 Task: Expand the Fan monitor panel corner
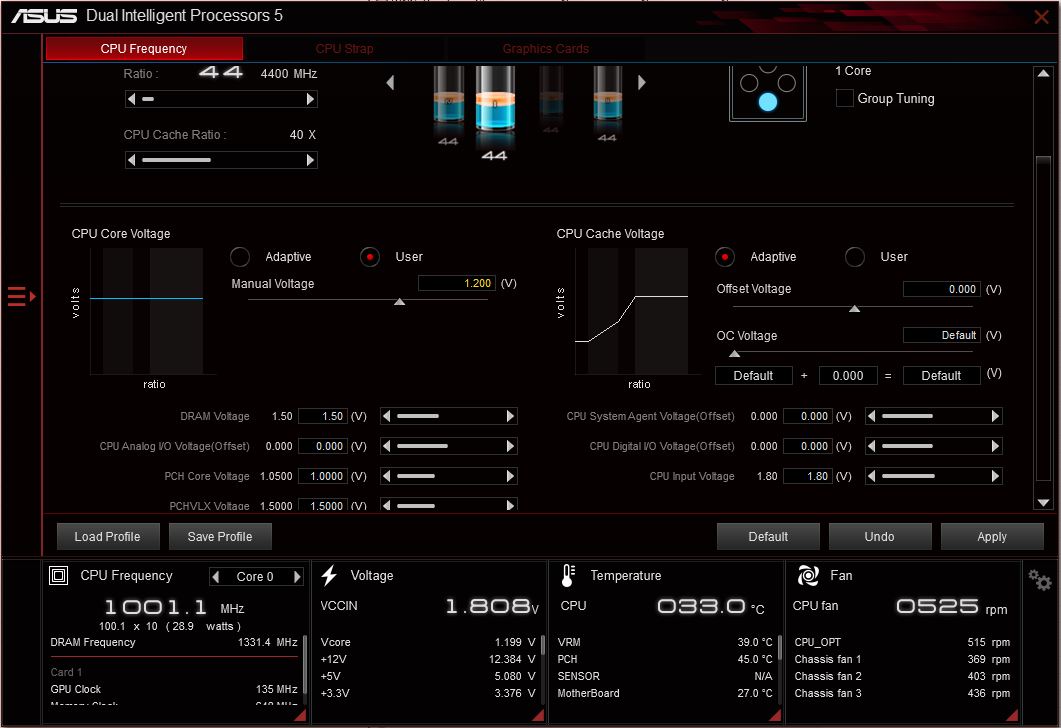pyautogui.click(x=1012, y=715)
